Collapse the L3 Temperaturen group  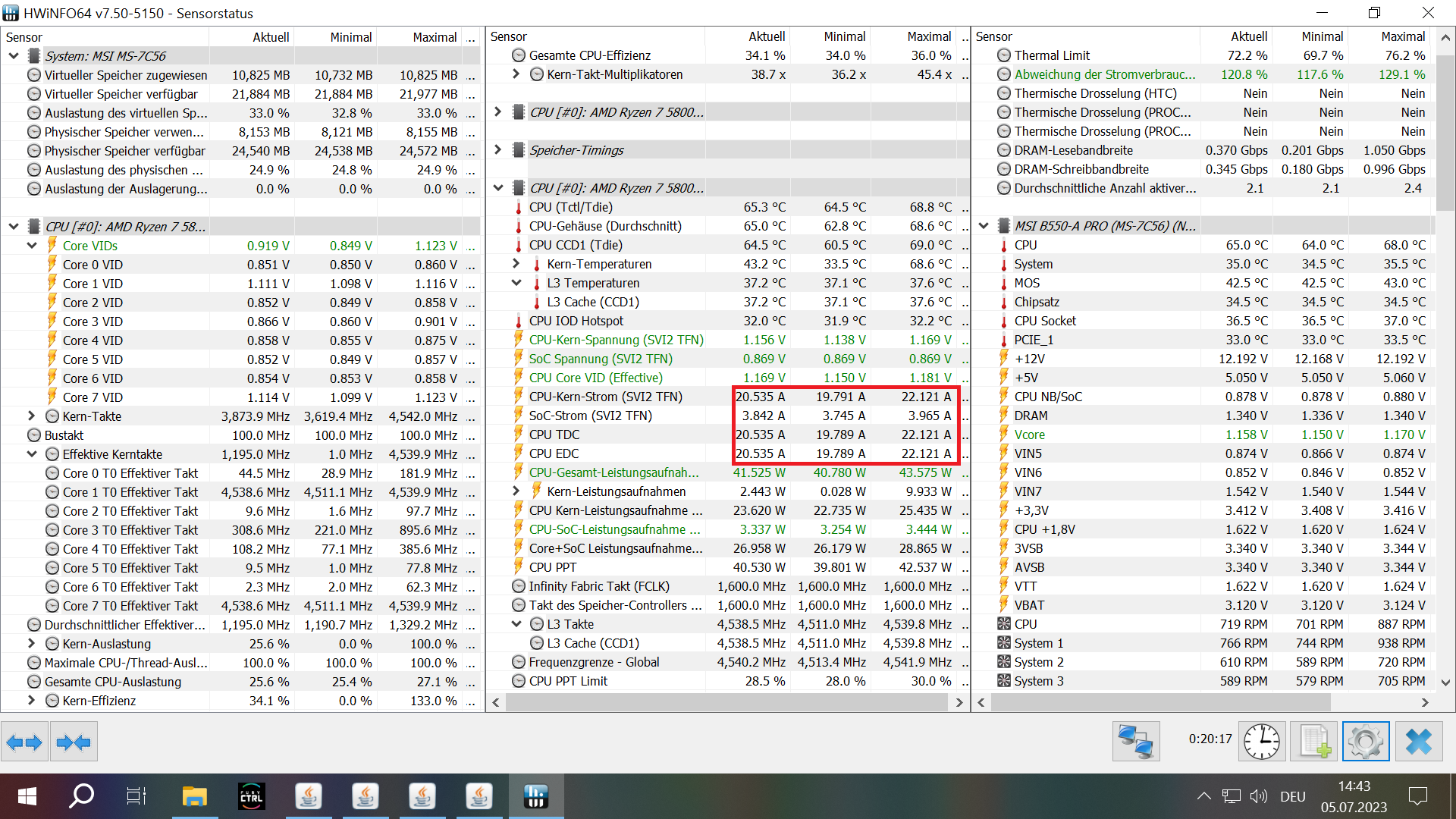[x=516, y=283]
